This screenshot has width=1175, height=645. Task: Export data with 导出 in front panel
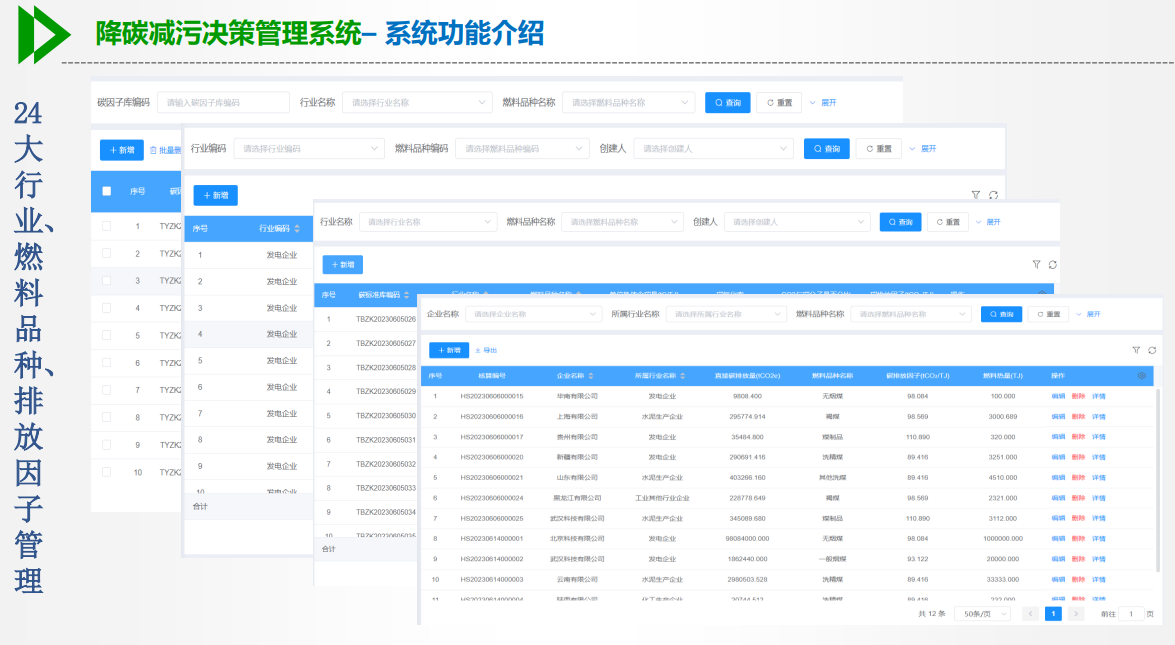point(486,350)
